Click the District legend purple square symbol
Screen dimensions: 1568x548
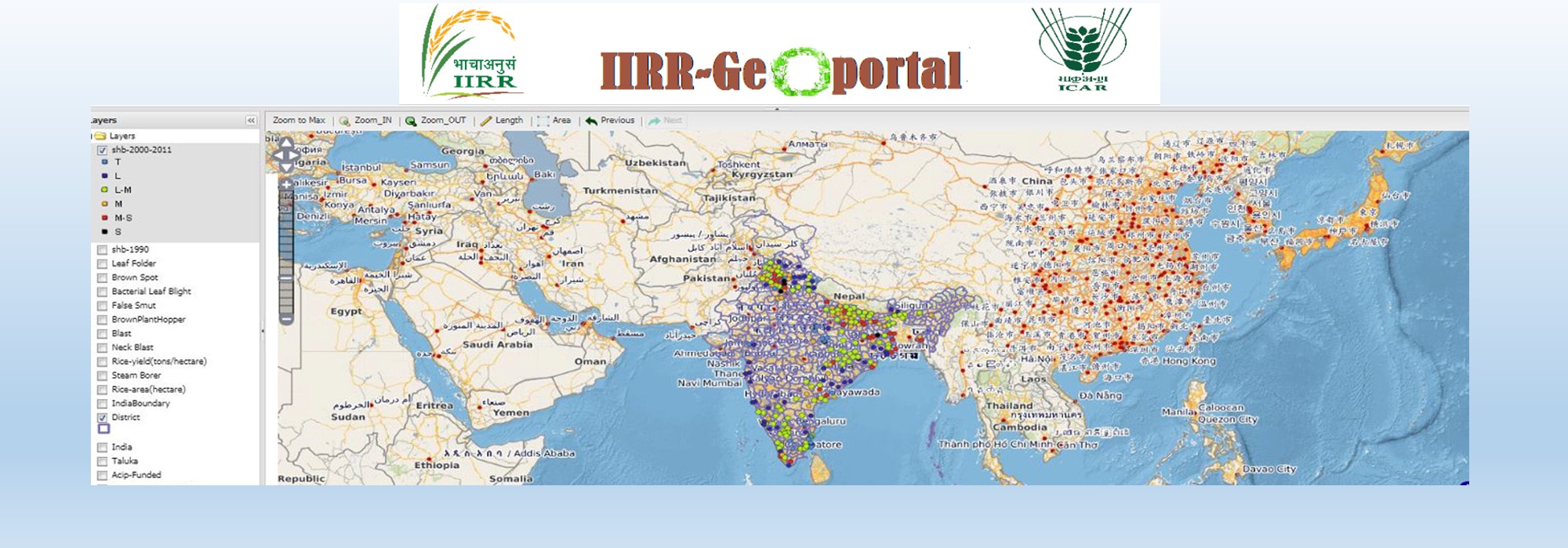pos(103,430)
